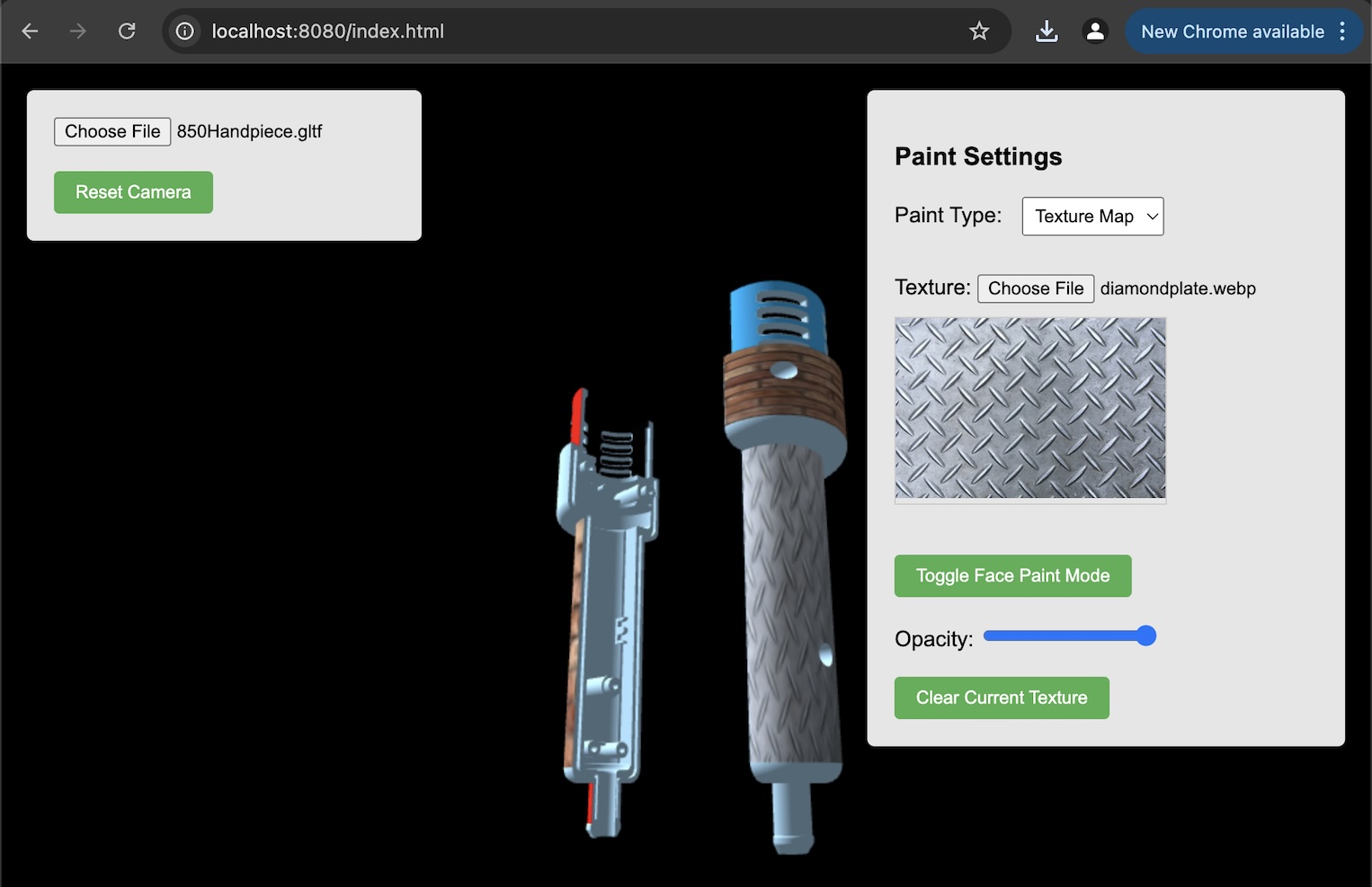The image size is (1372, 887).
Task: Bookmark this page with the star
Action: [979, 31]
